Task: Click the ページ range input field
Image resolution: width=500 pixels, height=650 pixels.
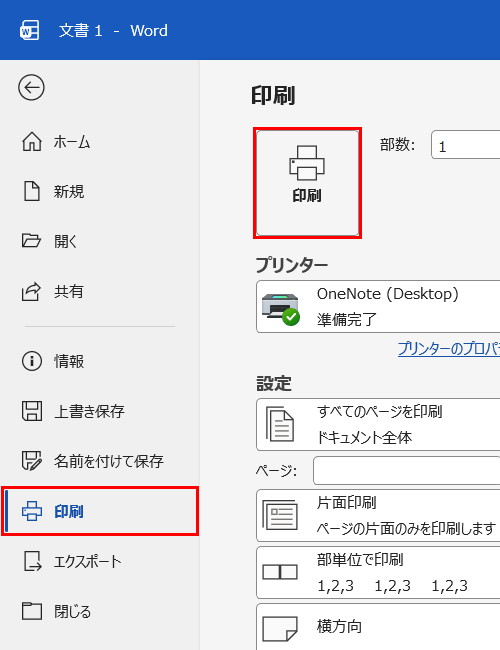Action: point(406,471)
